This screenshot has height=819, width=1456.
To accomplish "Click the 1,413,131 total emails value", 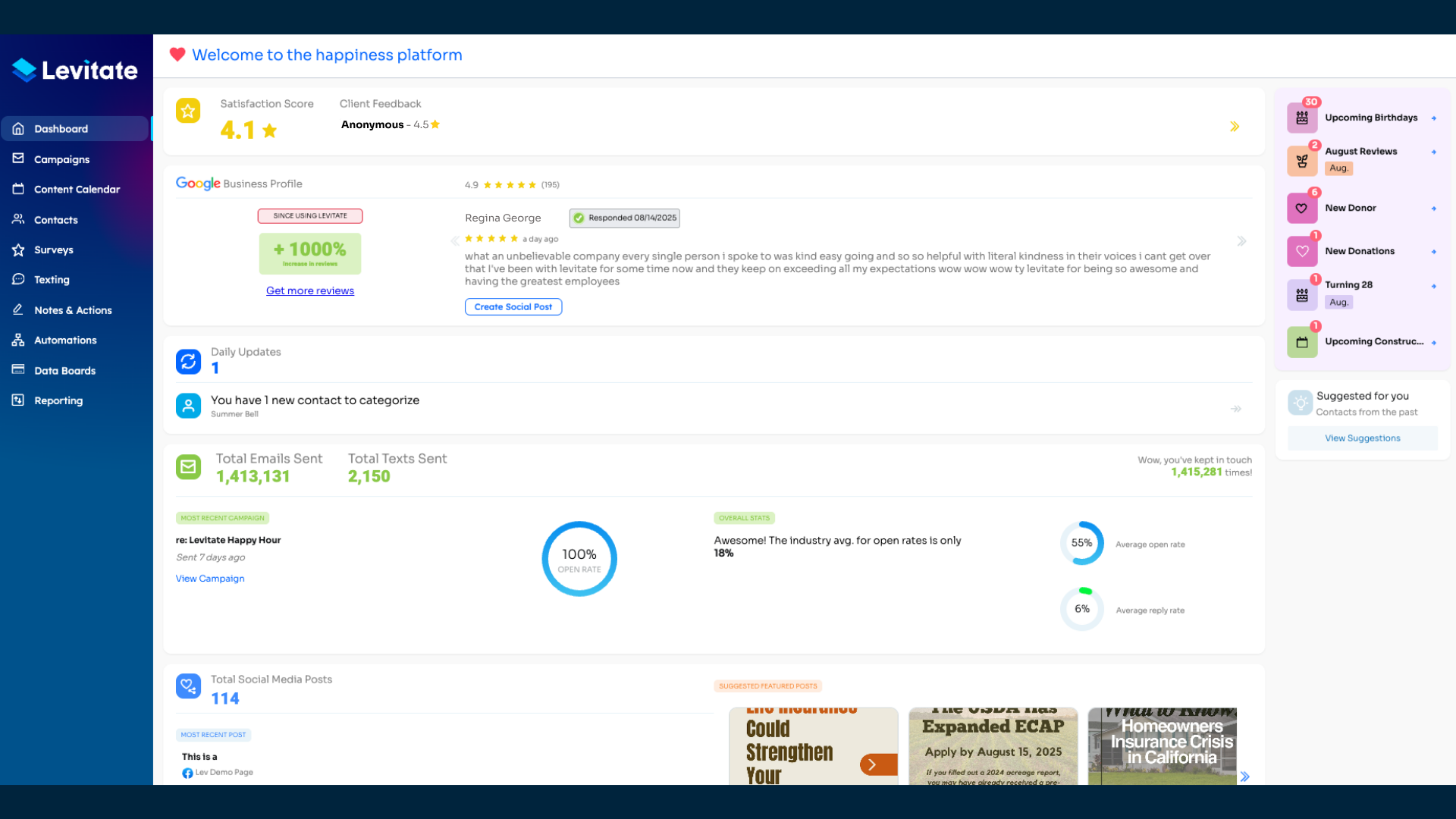I will [253, 477].
